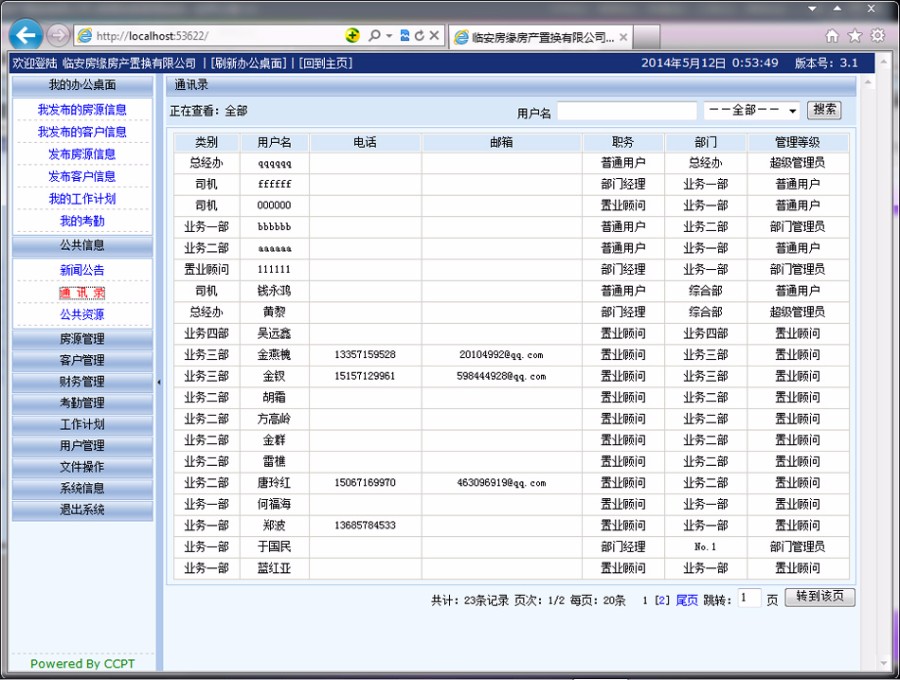This screenshot has height=680, width=900.
Task: Select 我的考勤 in the sidebar menu
Action: coord(82,221)
